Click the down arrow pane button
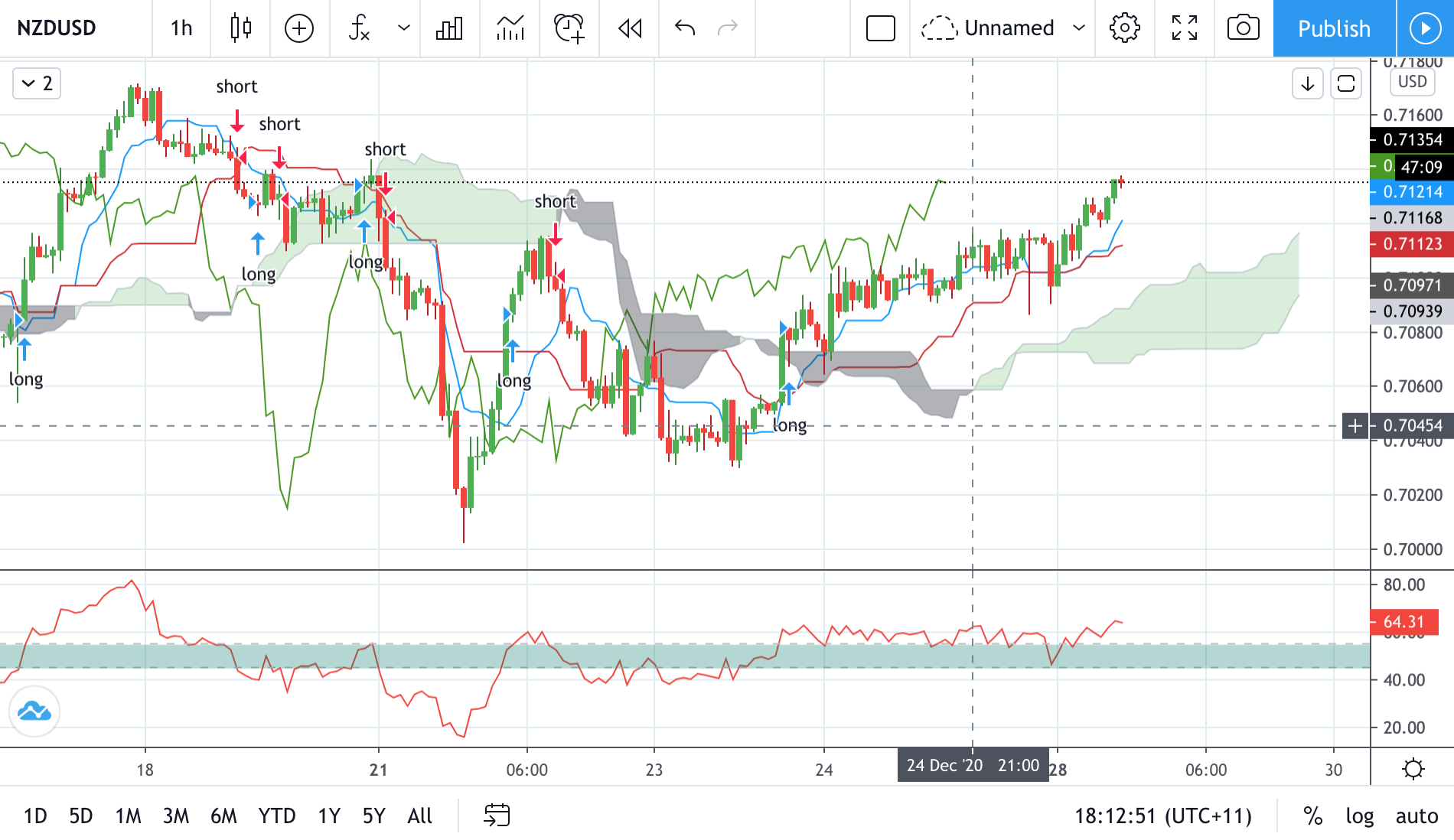This screenshot has width=1454, height=840. tap(1308, 83)
